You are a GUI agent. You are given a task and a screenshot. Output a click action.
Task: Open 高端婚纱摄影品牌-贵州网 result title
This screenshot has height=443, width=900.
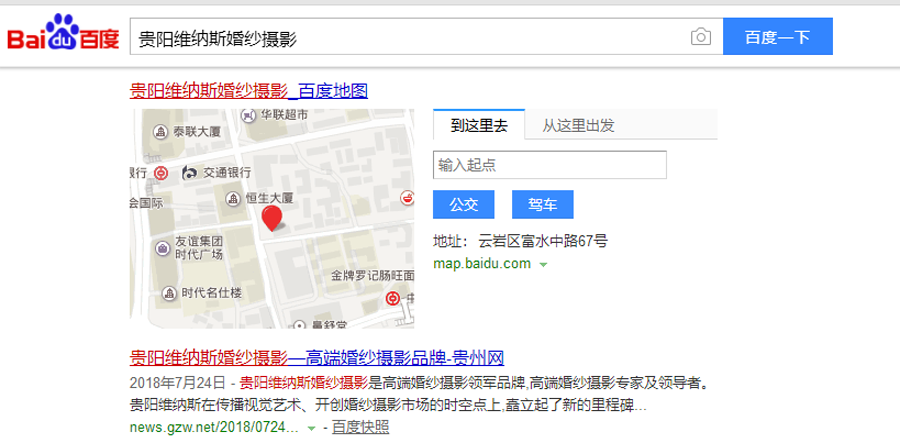(317, 358)
